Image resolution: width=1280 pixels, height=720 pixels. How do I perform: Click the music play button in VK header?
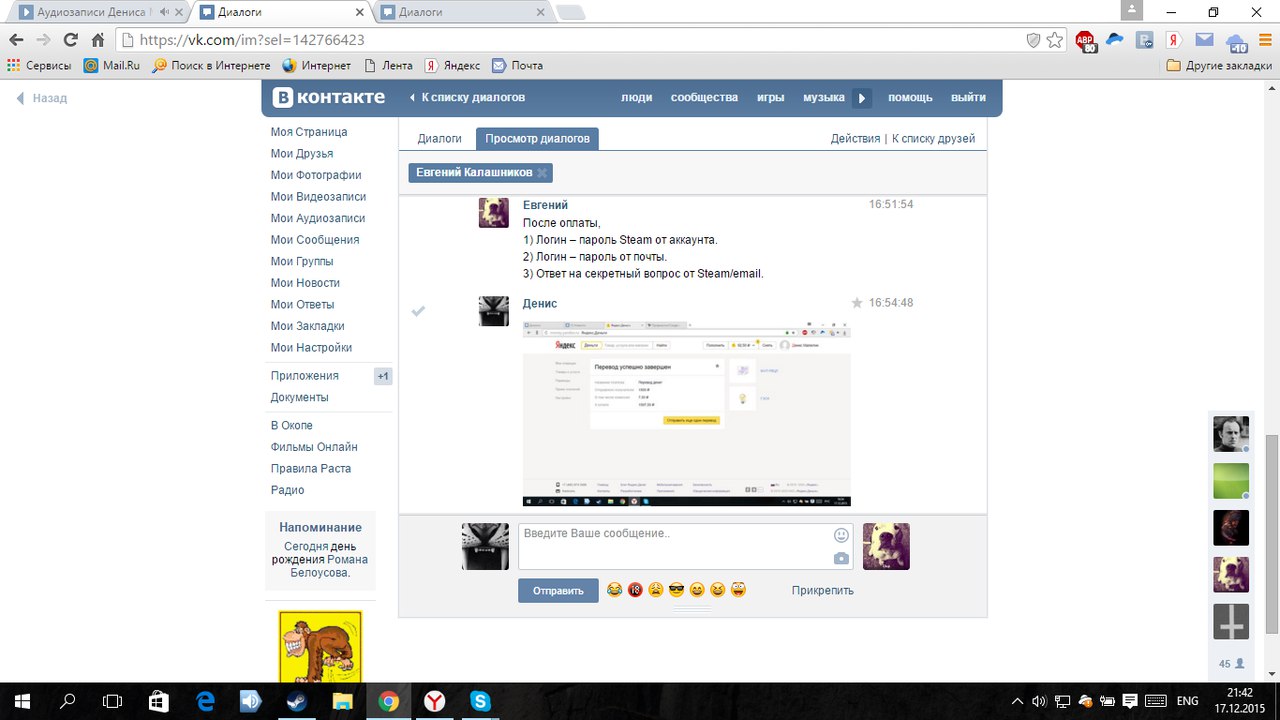pyautogui.click(x=862, y=98)
